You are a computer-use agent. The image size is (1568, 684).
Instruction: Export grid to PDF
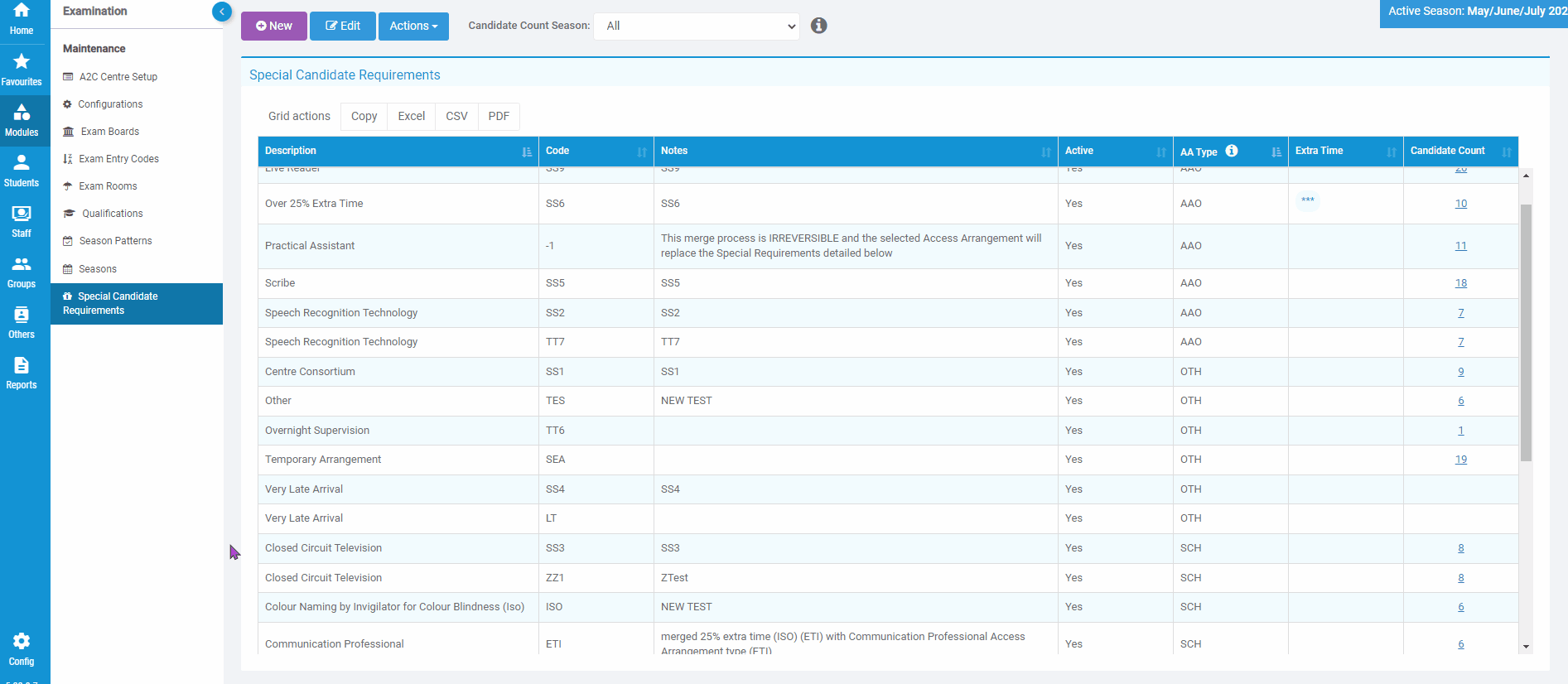click(499, 117)
